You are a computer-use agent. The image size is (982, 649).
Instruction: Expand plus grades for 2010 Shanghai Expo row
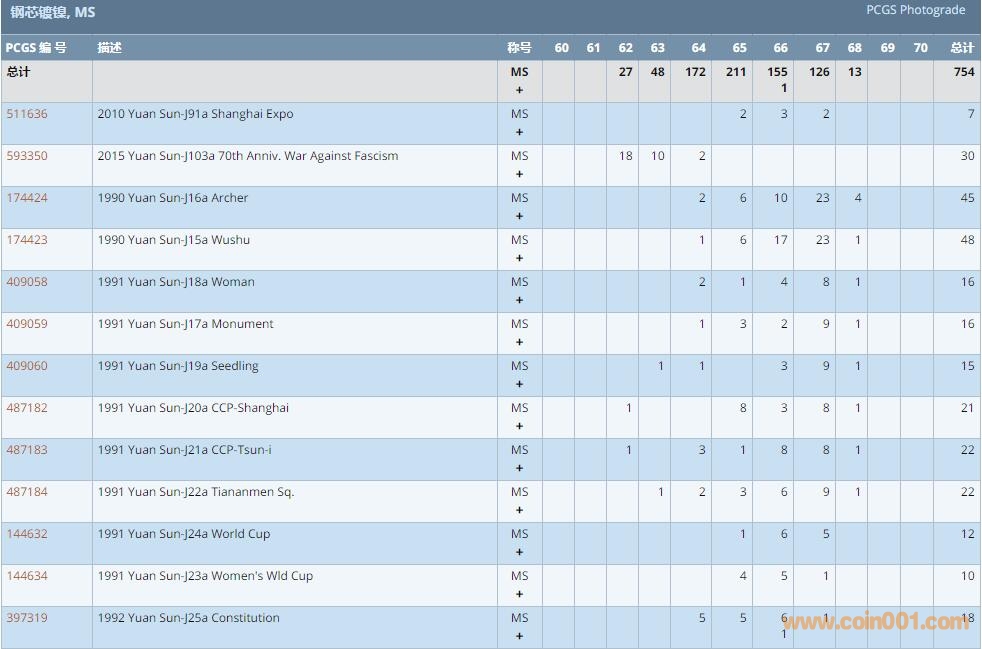pyautogui.click(x=519, y=132)
